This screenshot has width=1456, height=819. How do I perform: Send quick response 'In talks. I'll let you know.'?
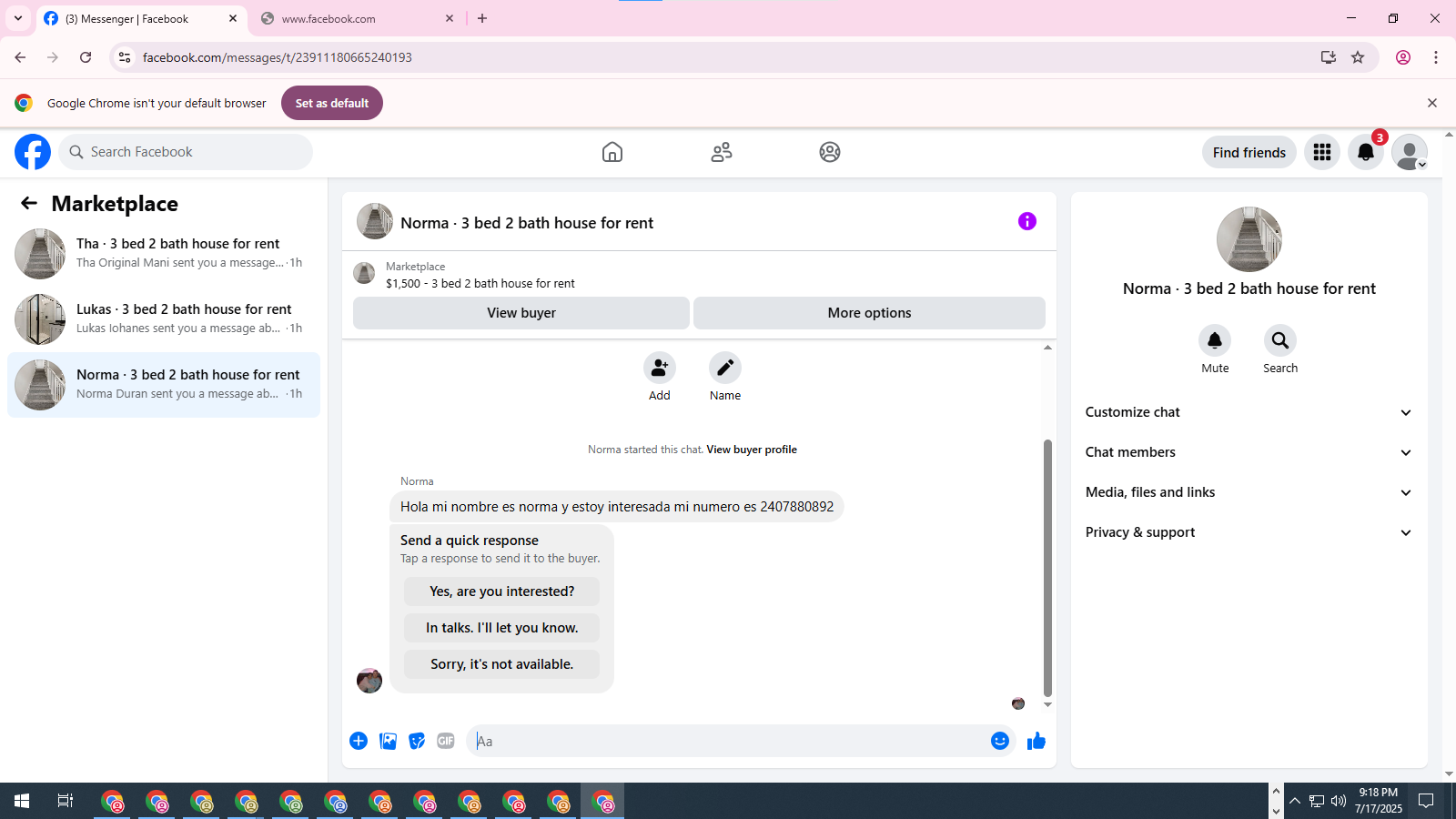pyautogui.click(x=502, y=628)
